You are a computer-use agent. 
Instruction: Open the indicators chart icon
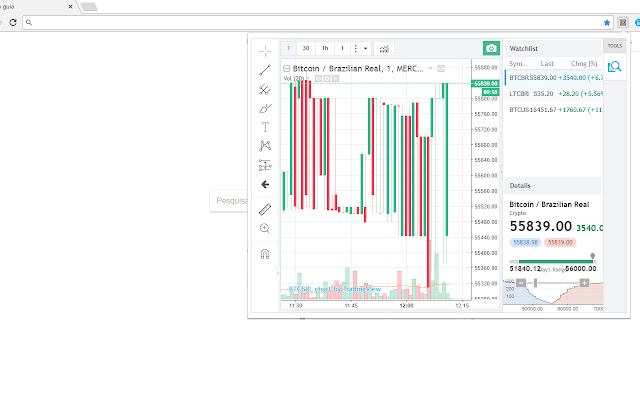point(384,49)
